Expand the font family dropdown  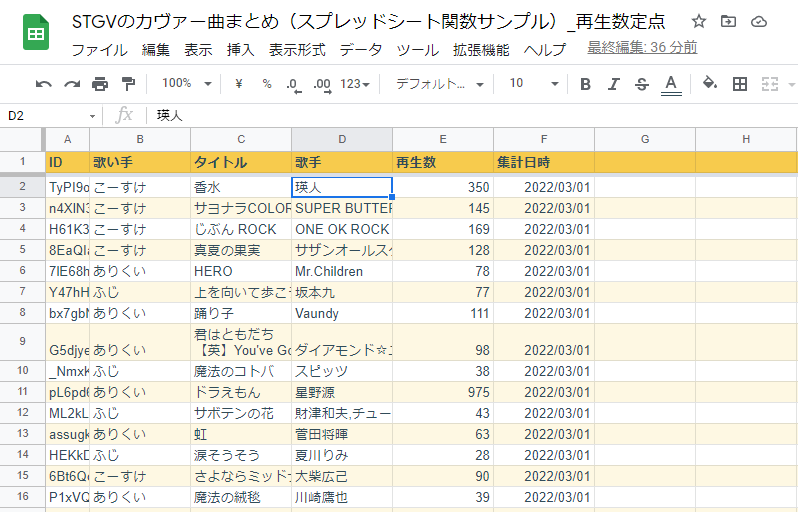click(x=439, y=84)
